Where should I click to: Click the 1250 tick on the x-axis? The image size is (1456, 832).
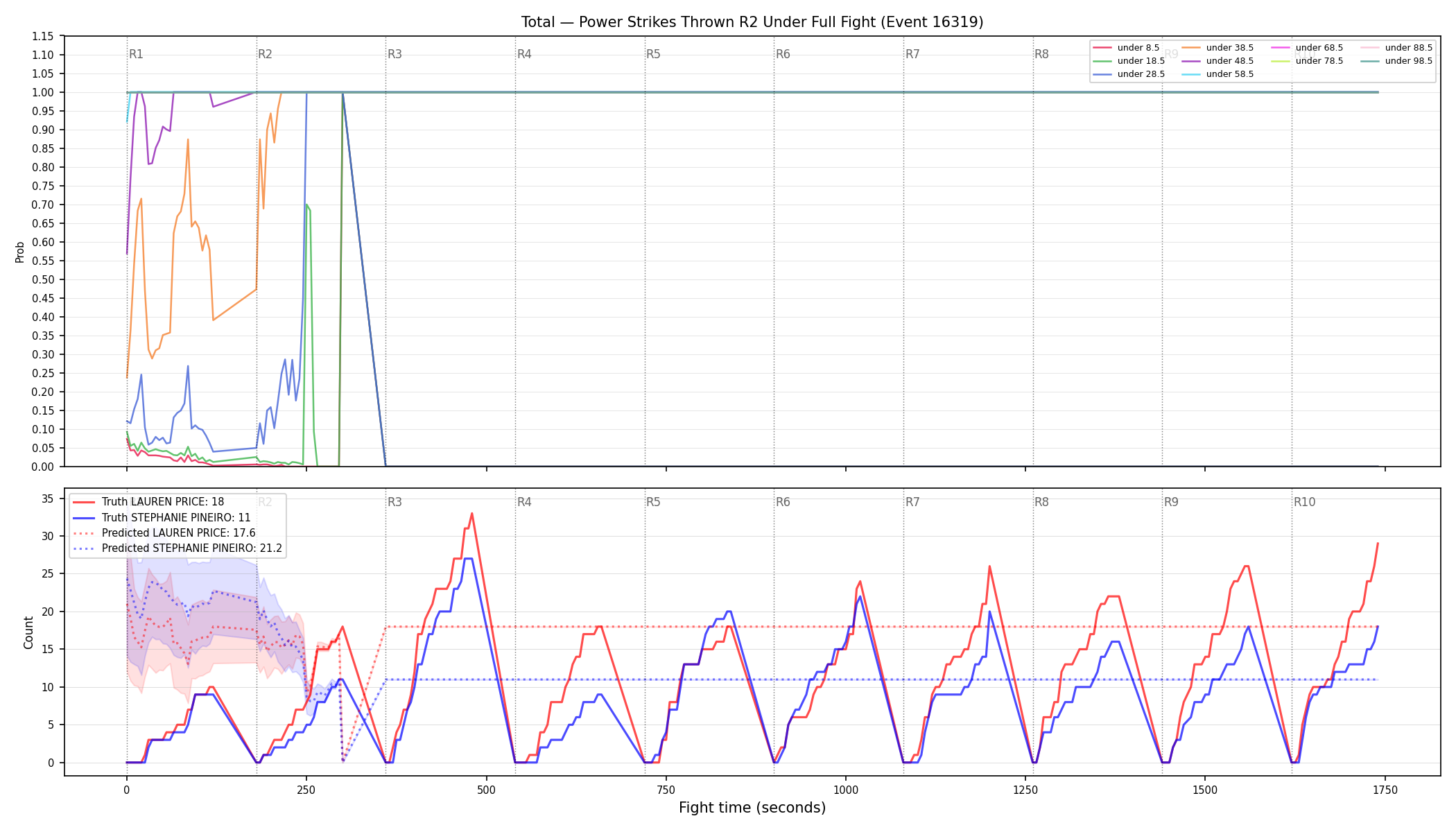pyautogui.click(x=1025, y=790)
